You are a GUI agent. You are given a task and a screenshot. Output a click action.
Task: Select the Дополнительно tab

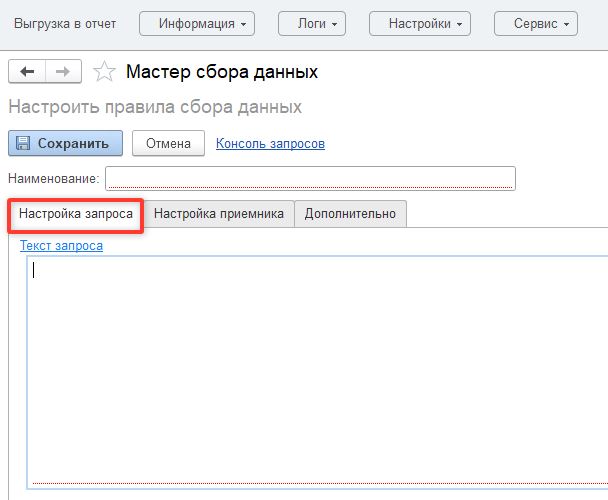pos(350,214)
